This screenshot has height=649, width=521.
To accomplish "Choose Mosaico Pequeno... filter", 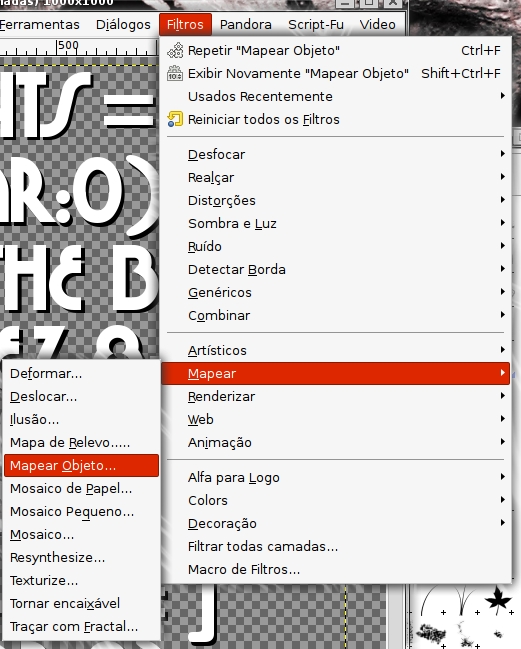I will [81, 512].
